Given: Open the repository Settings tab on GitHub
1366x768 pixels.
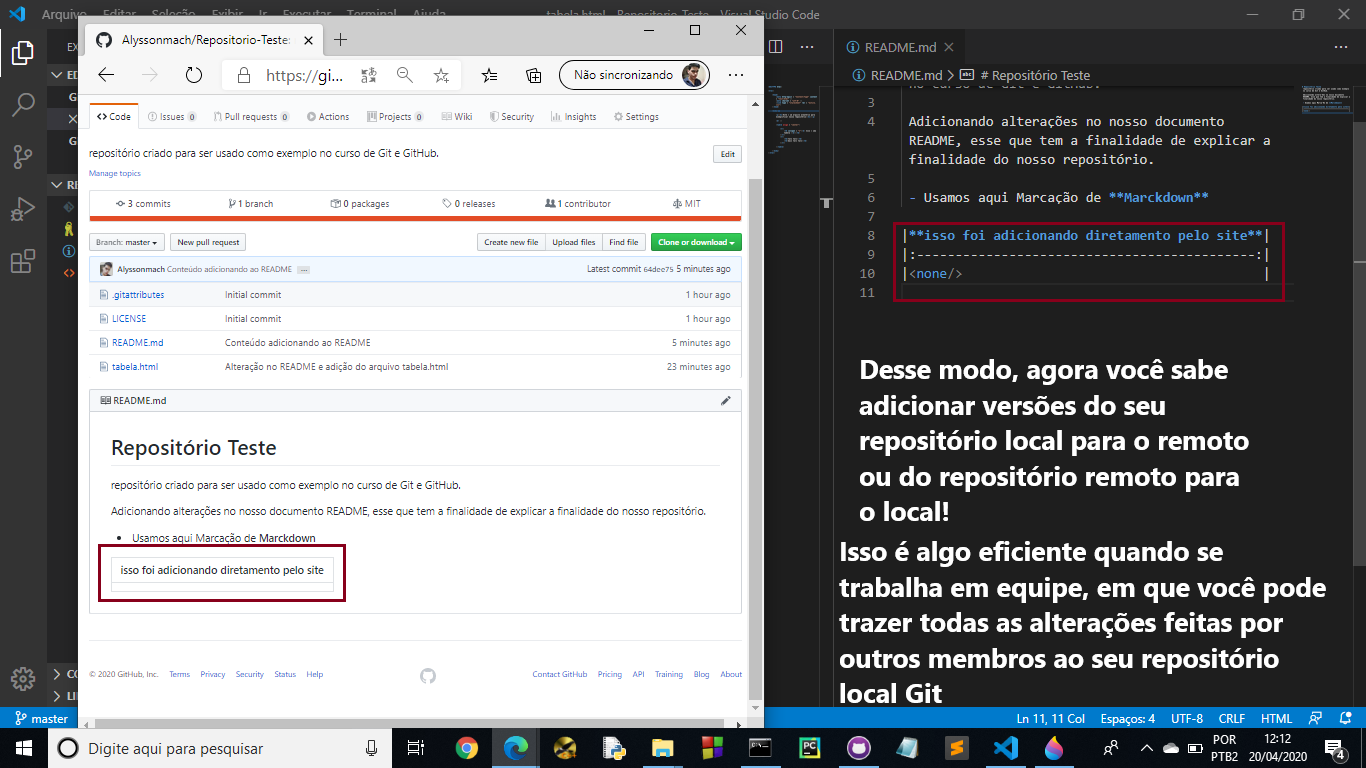Looking at the screenshot, I should (636, 117).
